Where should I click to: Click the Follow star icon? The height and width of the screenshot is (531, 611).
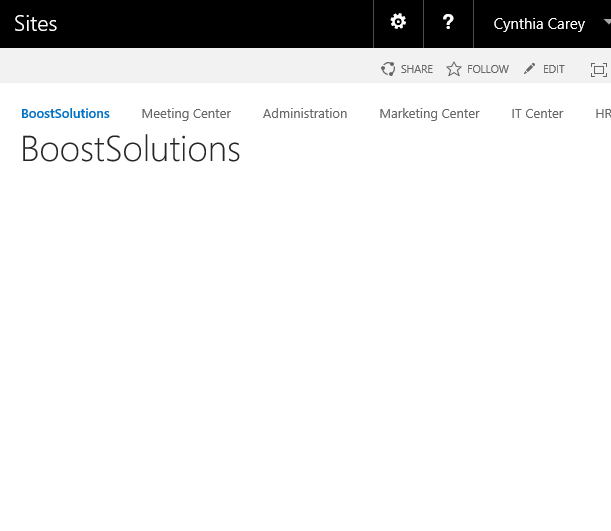[454, 69]
